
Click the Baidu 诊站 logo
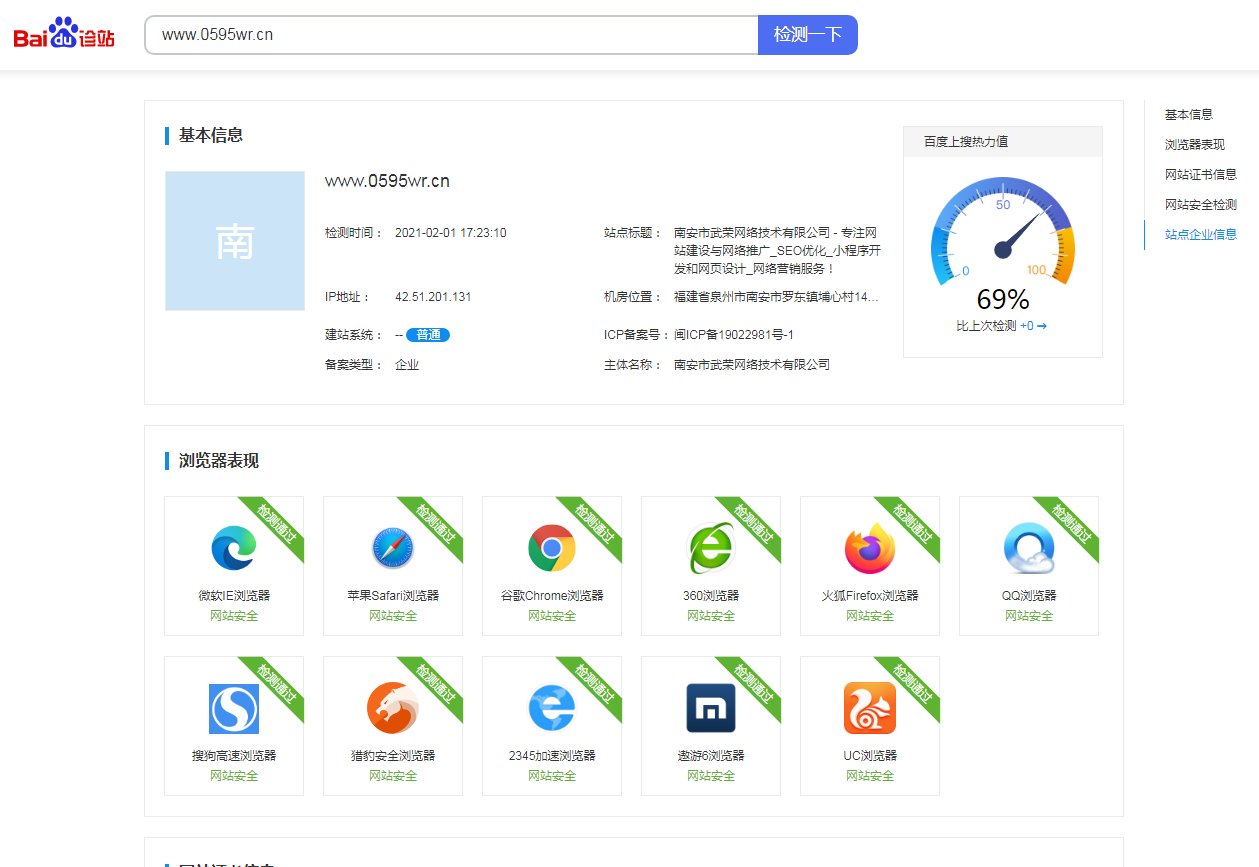tap(62, 33)
